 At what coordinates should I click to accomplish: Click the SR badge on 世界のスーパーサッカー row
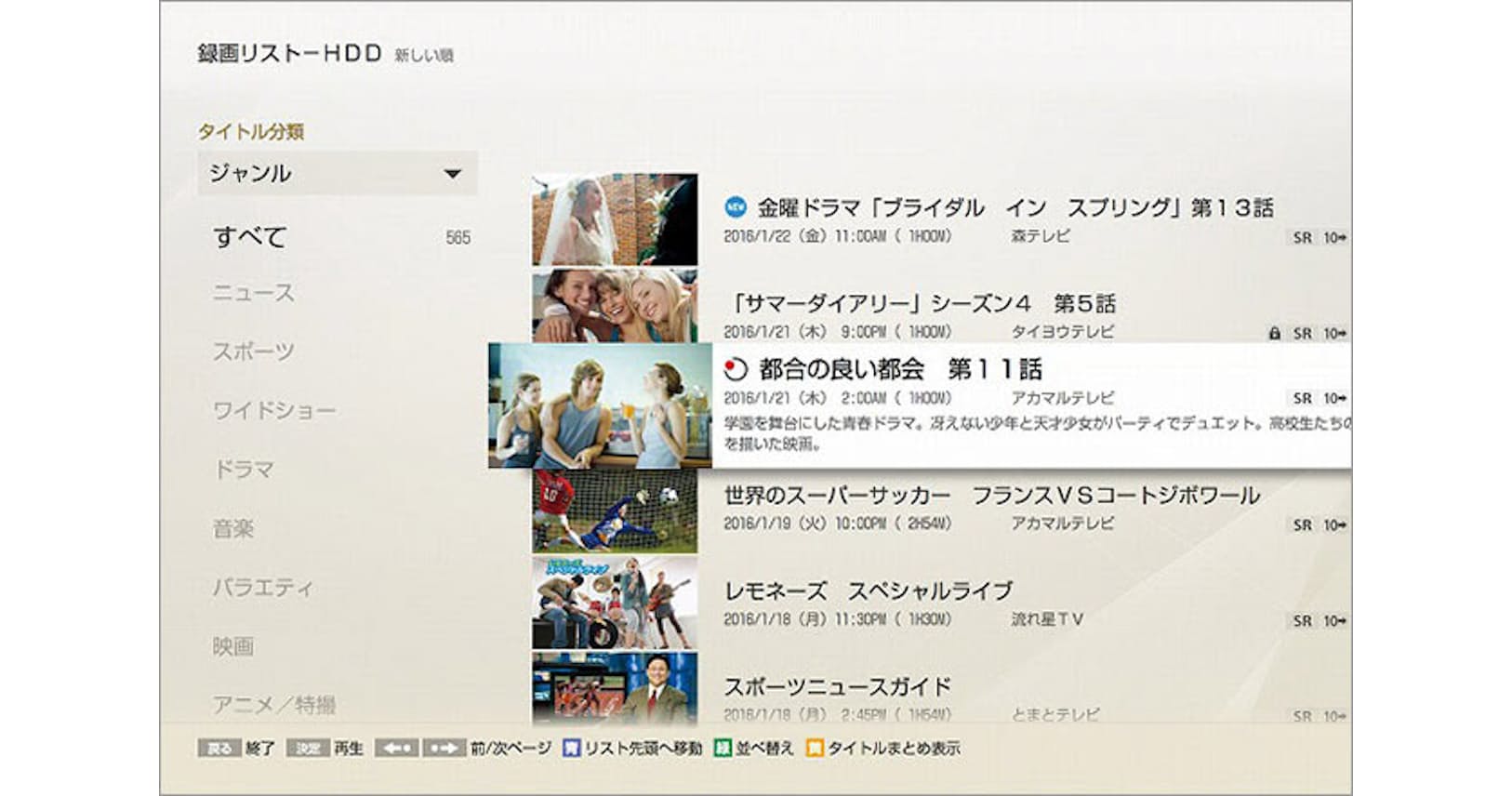(x=1302, y=525)
